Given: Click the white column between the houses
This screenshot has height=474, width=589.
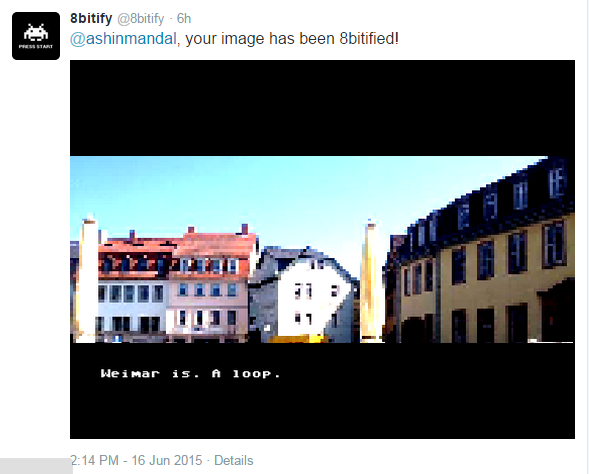Looking at the screenshot, I should click(x=371, y=281).
